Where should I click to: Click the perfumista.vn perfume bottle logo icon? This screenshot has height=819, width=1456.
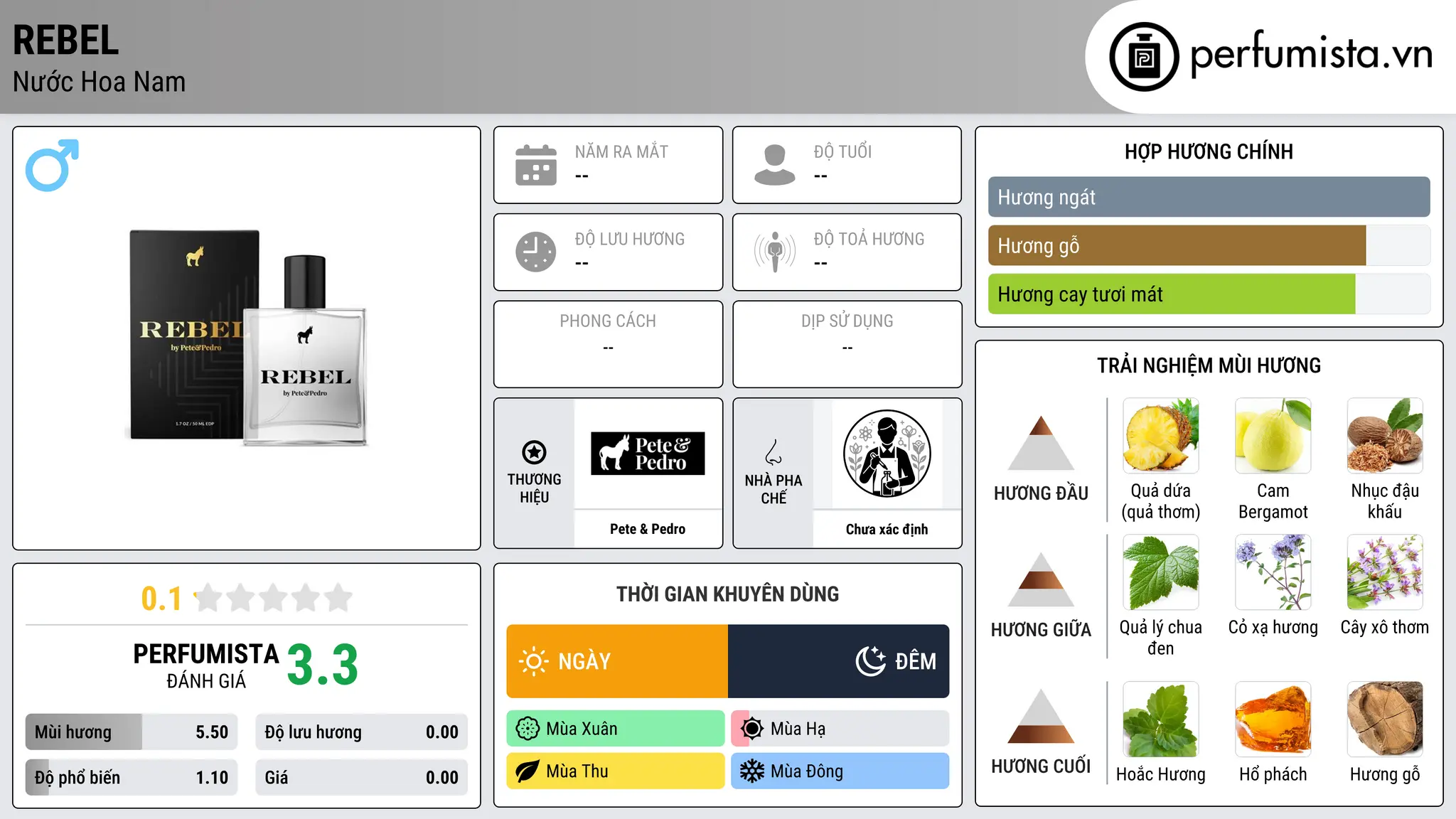pos(1144,57)
